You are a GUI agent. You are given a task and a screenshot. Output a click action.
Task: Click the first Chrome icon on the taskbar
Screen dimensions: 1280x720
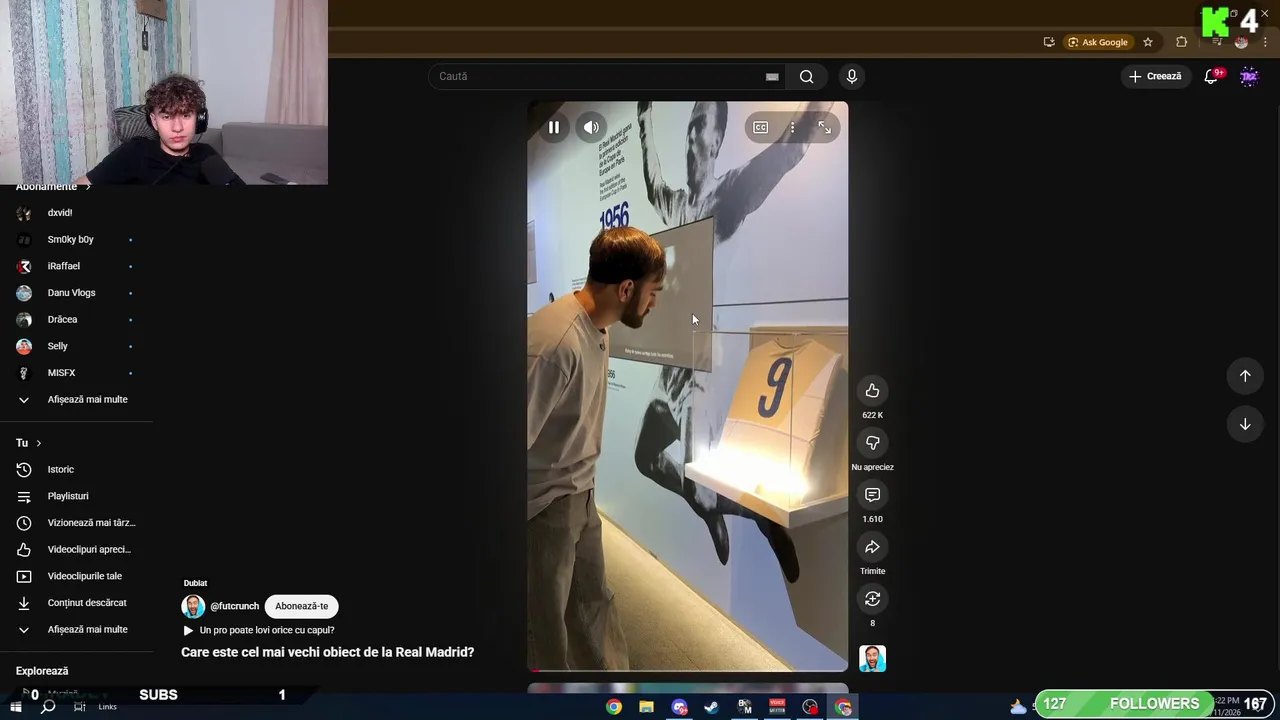(614, 707)
